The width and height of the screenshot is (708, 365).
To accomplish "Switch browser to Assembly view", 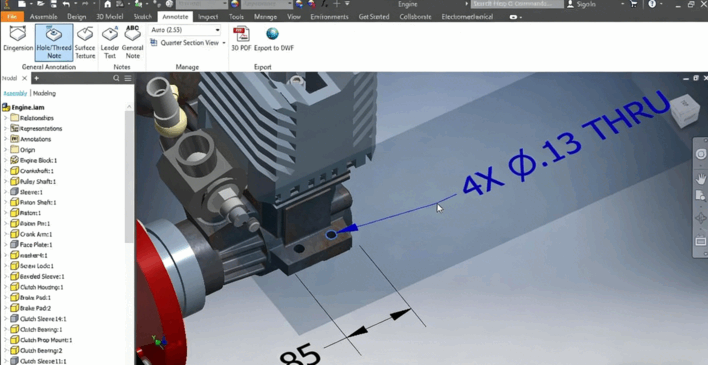I will 15,93.
